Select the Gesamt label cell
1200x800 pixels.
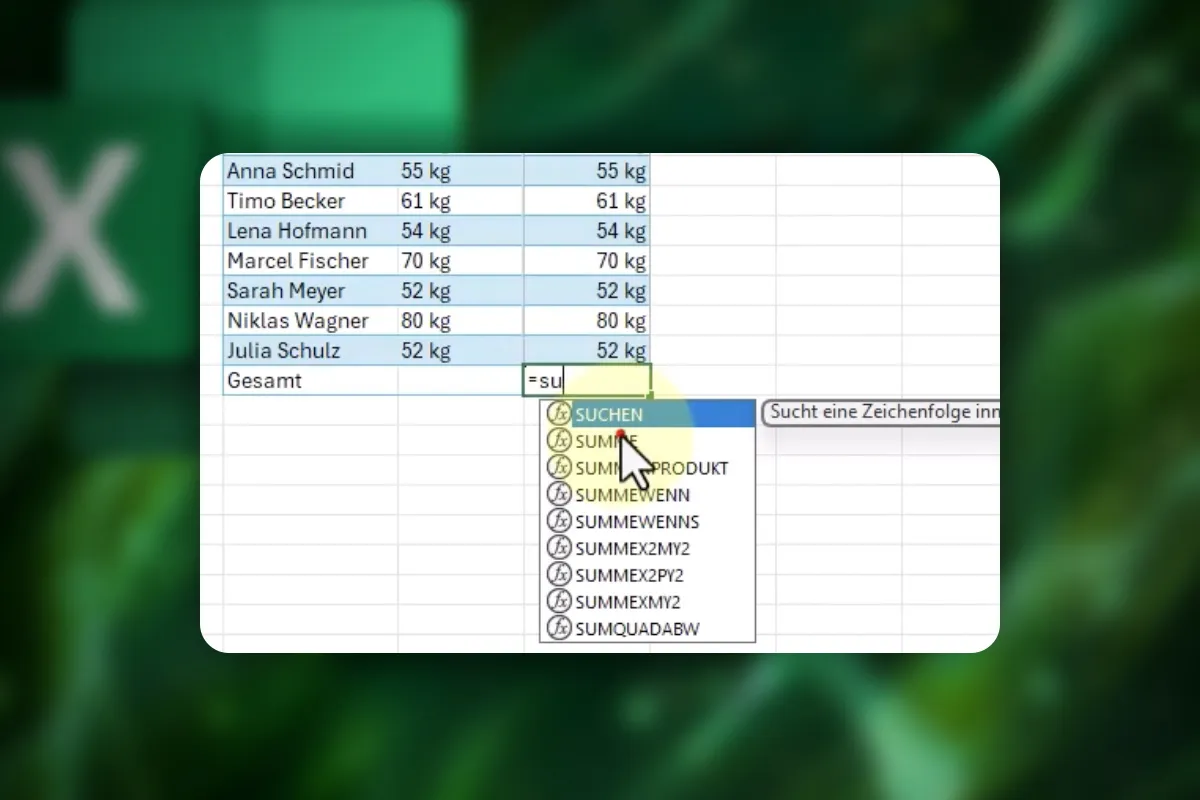tap(310, 381)
